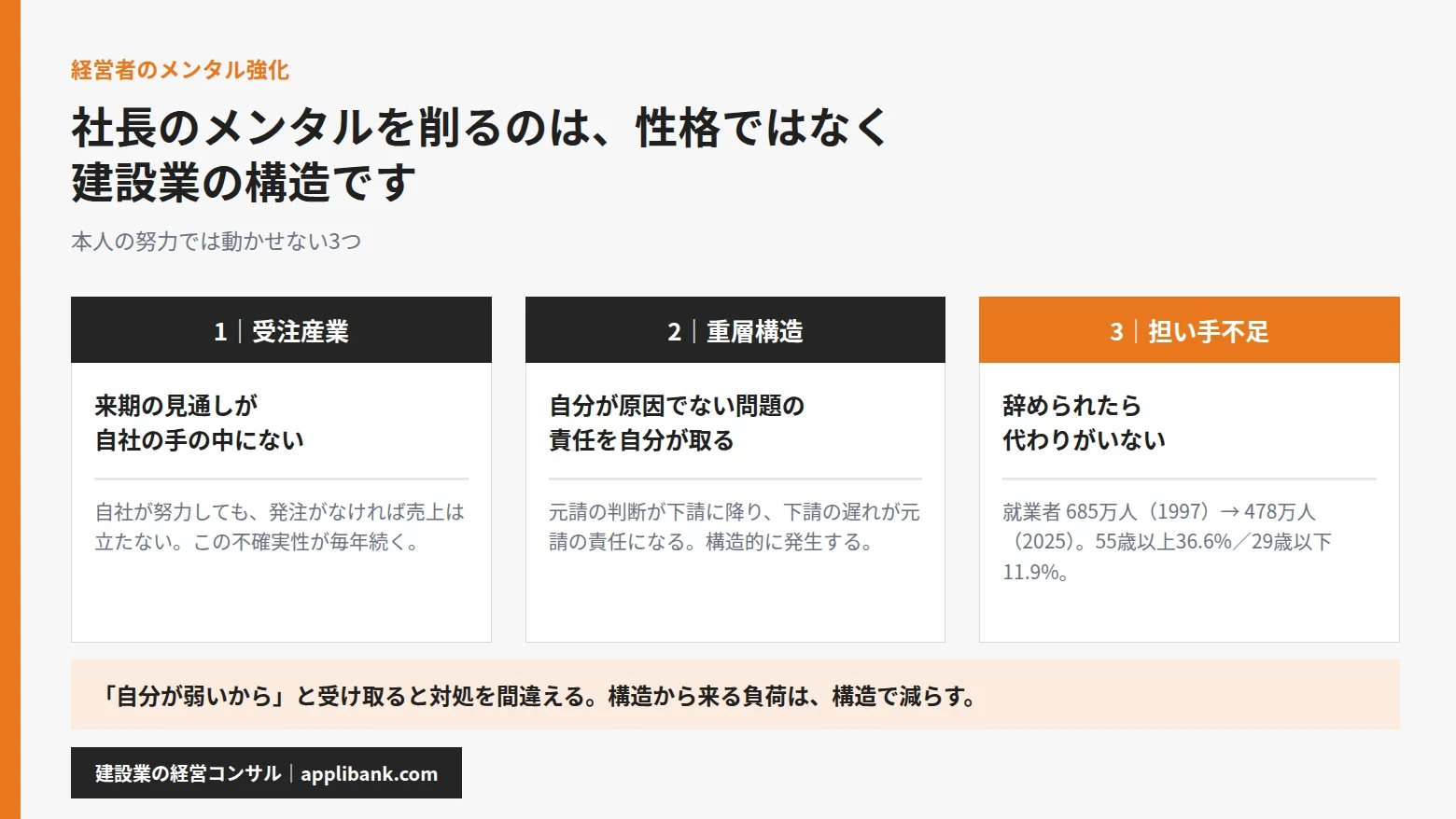Click the line 責任を自分が取る
This screenshot has width=1456, height=819.
coord(641,440)
